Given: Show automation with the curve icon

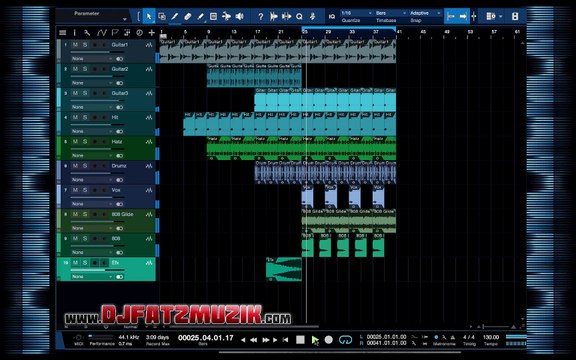Looking at the screenshot, I should pos(101,33).
